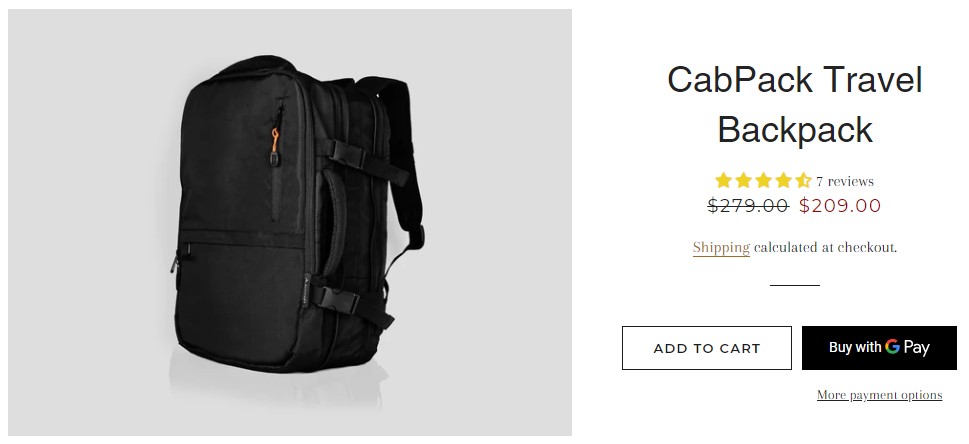Click the half-filled fifth rating star

point(803,181)
